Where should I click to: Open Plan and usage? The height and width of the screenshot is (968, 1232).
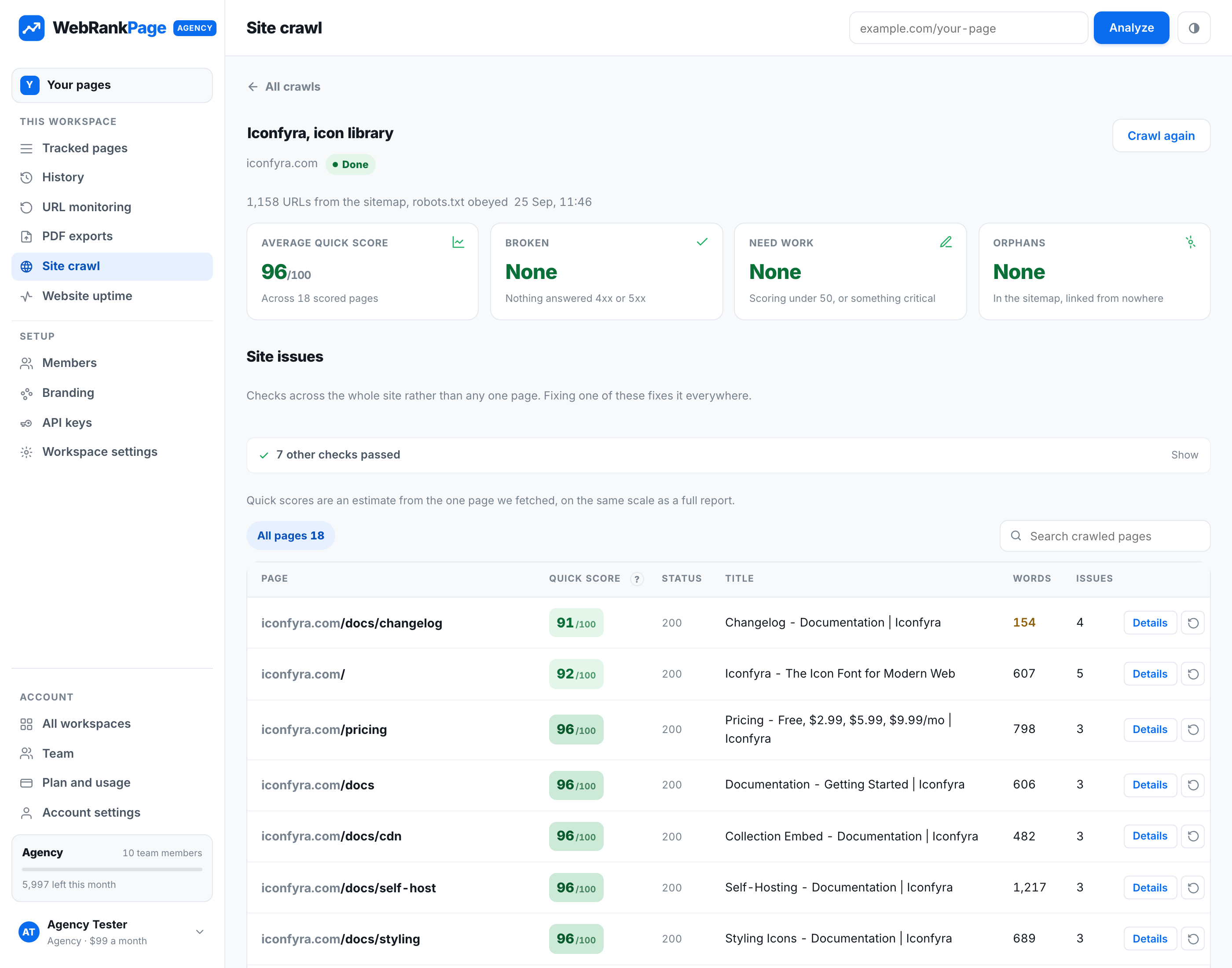click(112, 783)
